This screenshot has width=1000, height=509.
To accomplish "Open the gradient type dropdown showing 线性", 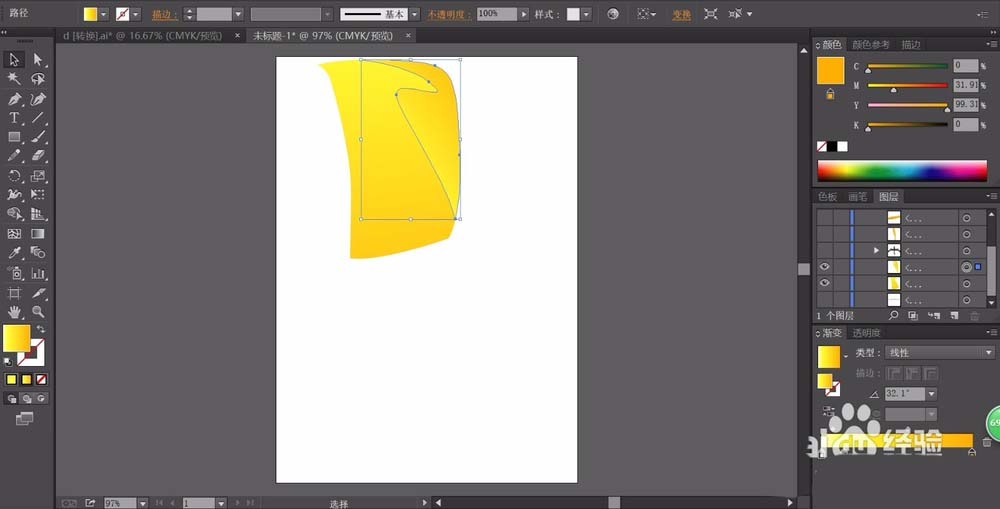I will 939,353.
